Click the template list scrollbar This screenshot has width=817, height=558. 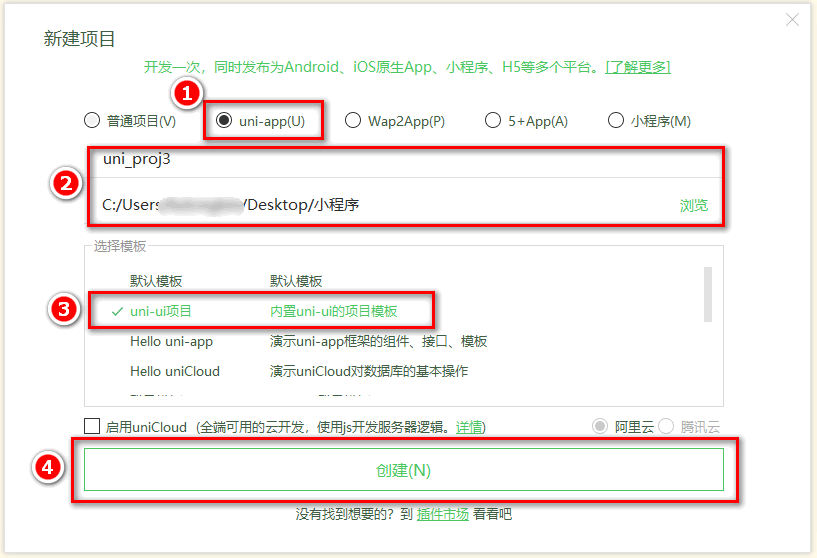tap(708, 294)
